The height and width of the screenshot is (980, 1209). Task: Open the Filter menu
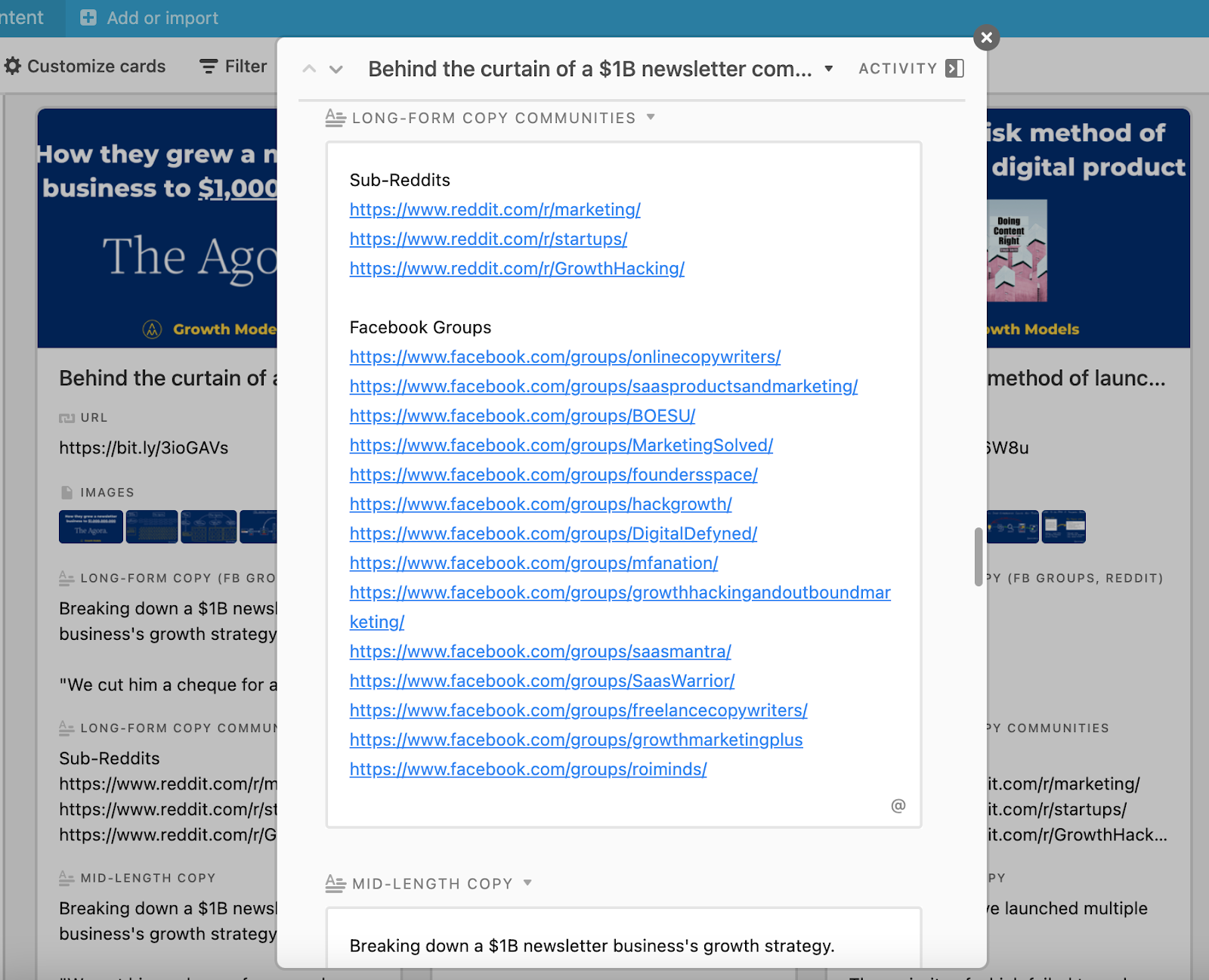tap(233, 66)
